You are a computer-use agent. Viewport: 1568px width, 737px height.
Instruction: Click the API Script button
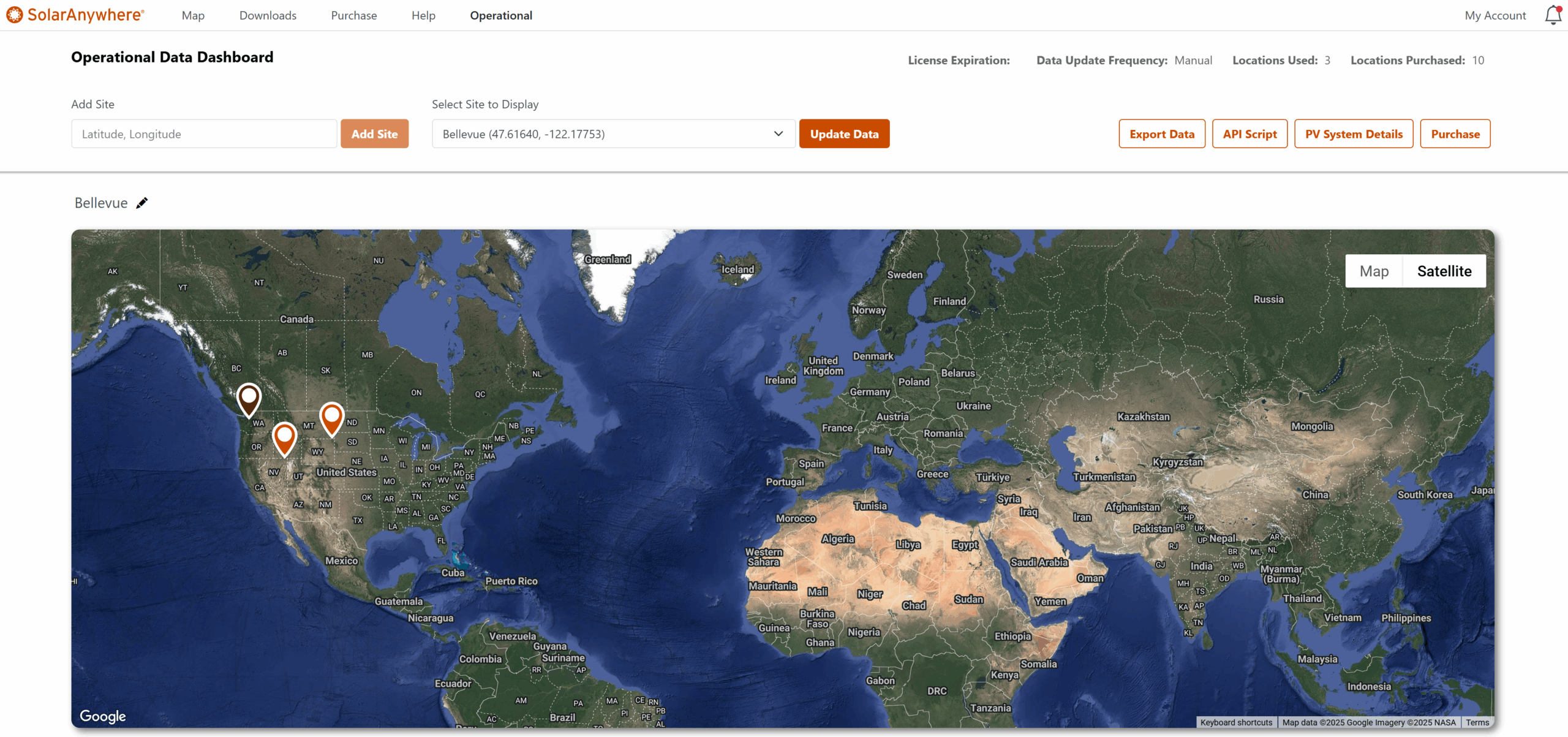(1249, 134)
